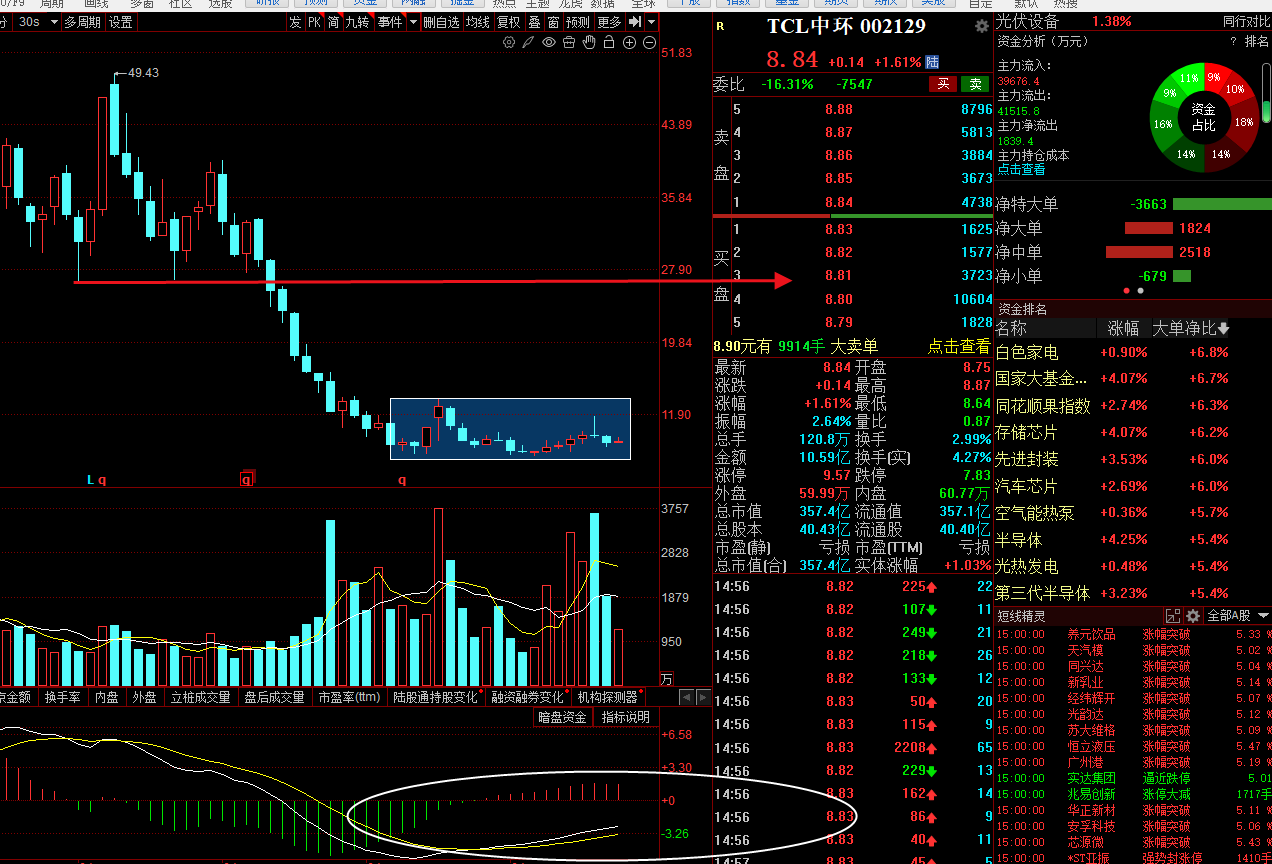
Task: Click 发 toolbar button
Action: (x=295, y=22)
